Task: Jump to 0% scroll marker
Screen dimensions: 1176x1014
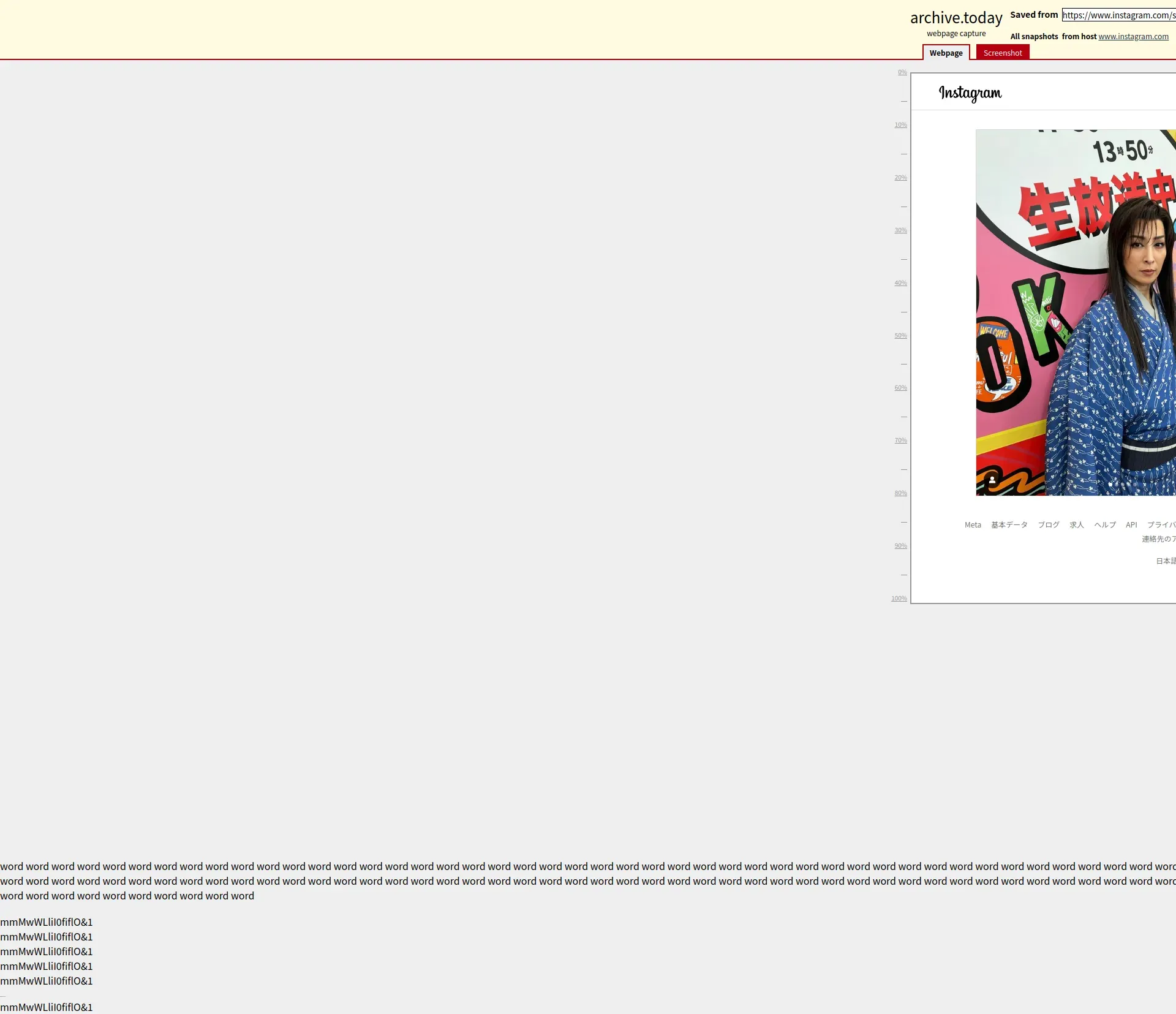Action: coord(902,72)
